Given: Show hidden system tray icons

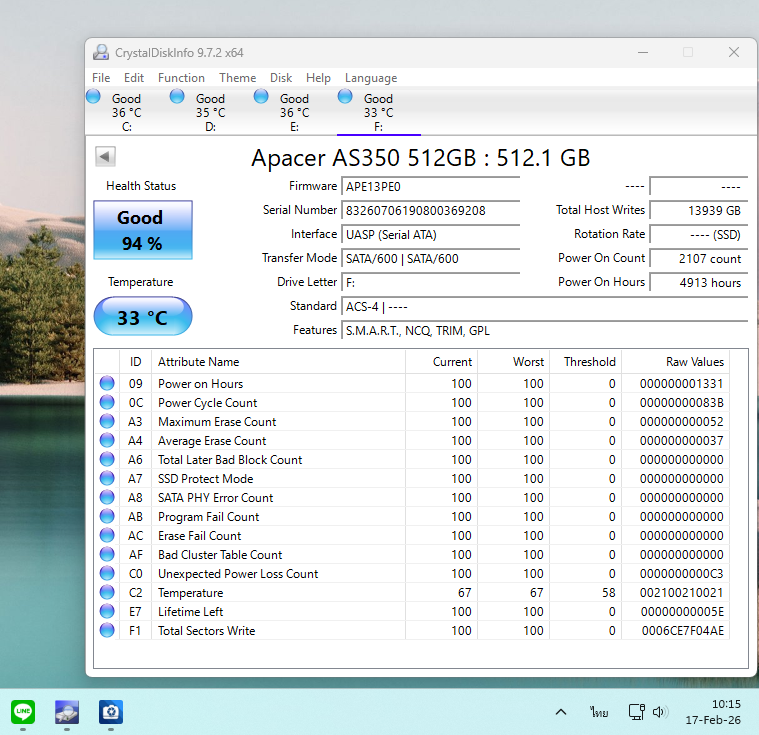Looking at the screenshot, I should click(561, 712).
